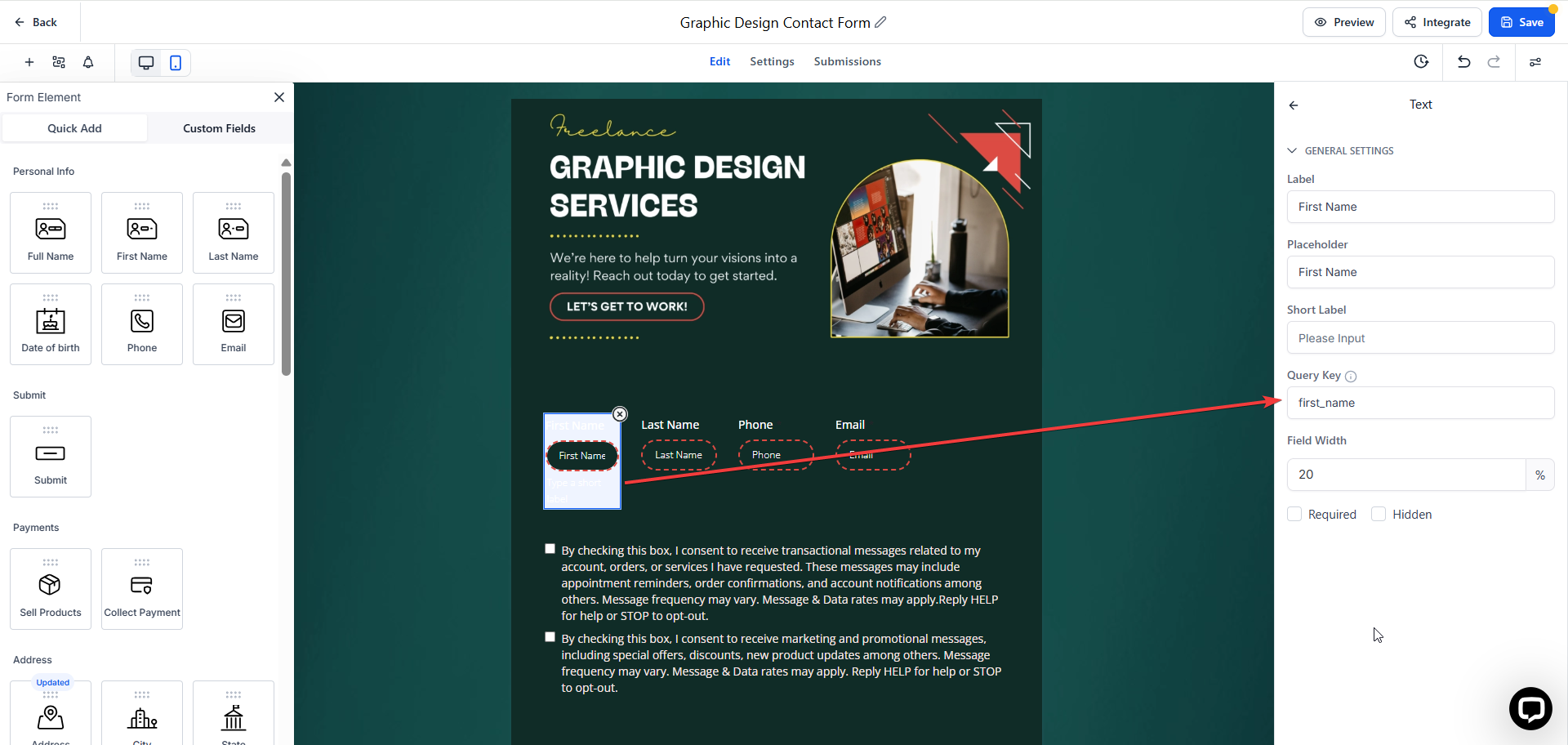Switch to desktop view icon

146,63
